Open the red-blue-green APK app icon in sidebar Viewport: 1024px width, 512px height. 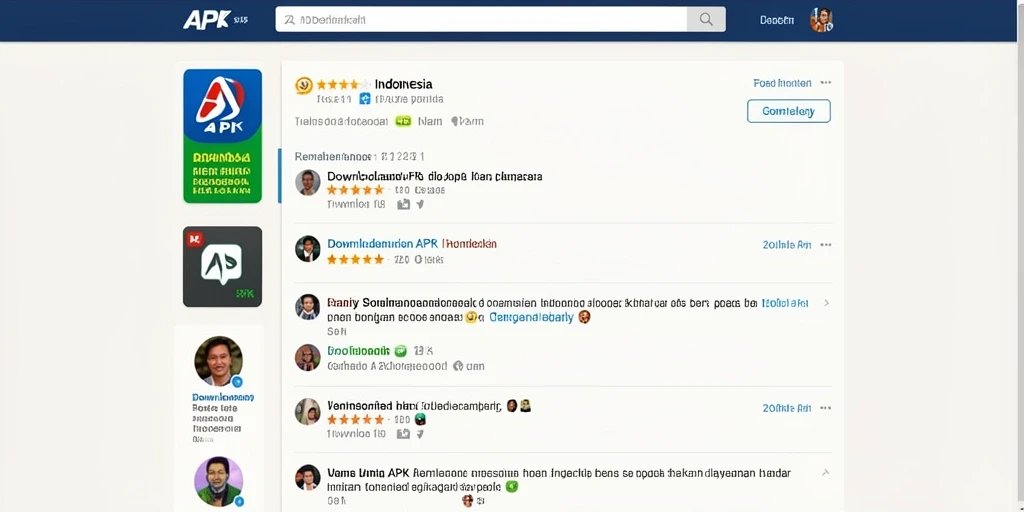222,136
